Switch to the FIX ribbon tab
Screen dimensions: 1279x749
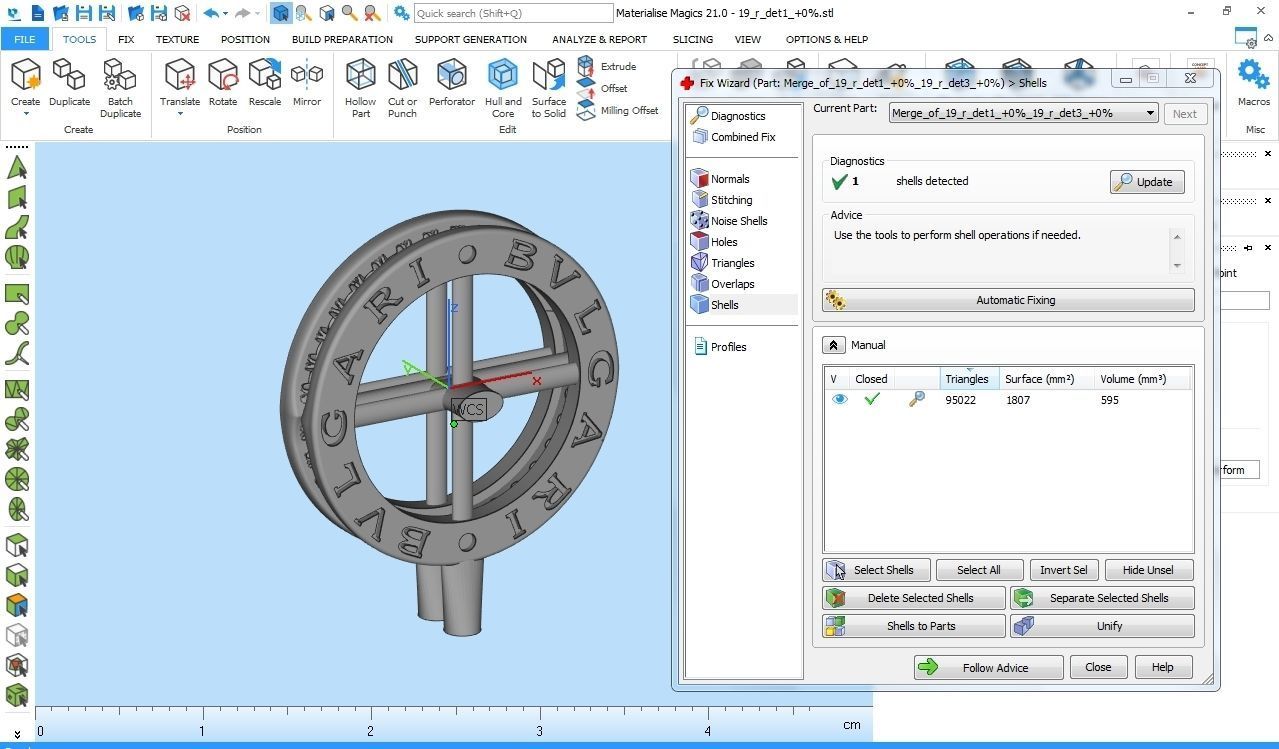pos(126,39)
